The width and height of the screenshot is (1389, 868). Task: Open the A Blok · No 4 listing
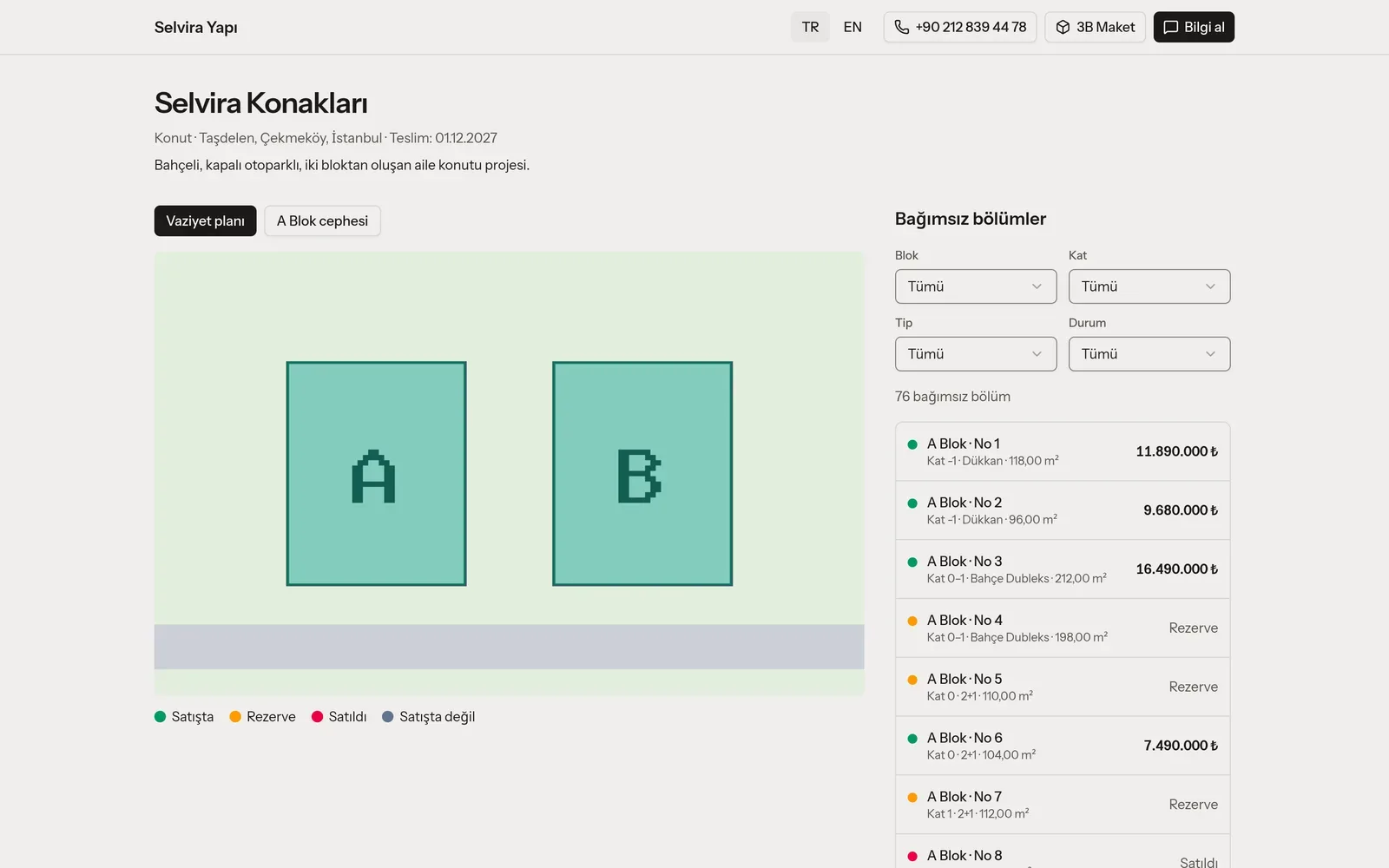pos(1063,628)
